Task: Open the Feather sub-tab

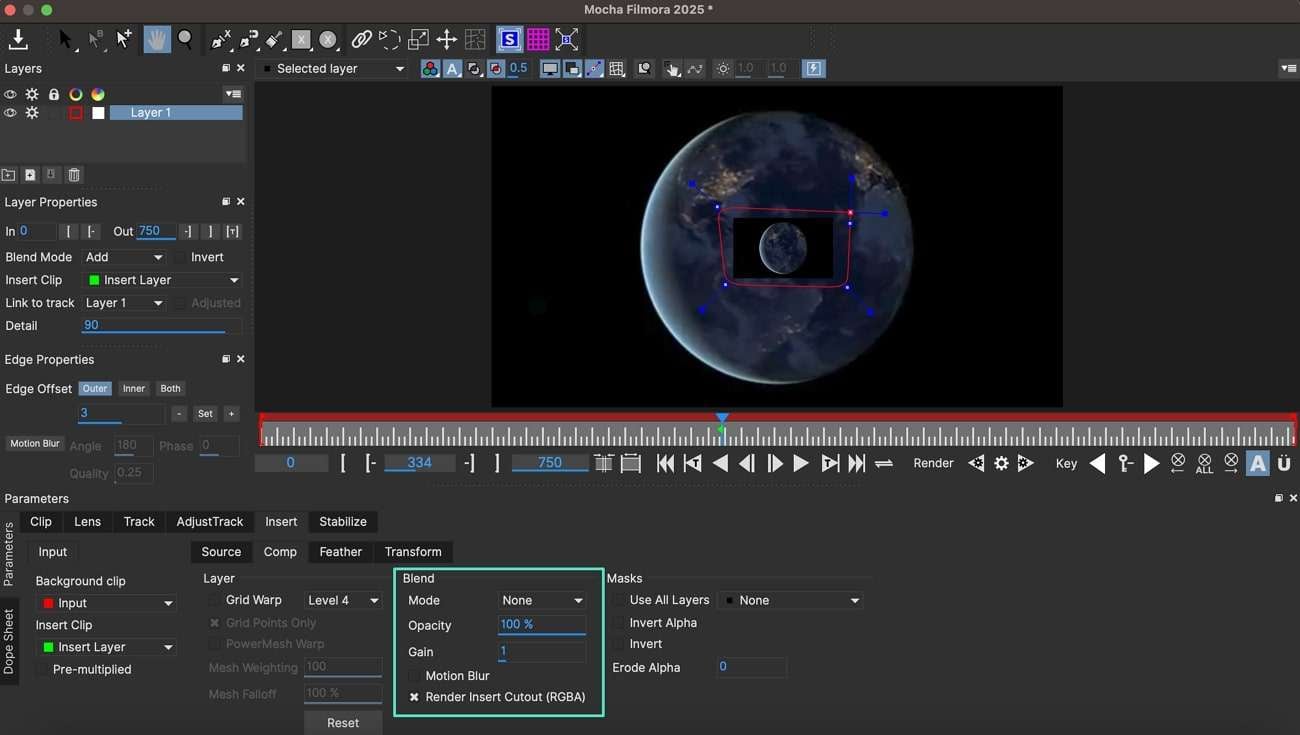Action: click(x=340, y=552)
